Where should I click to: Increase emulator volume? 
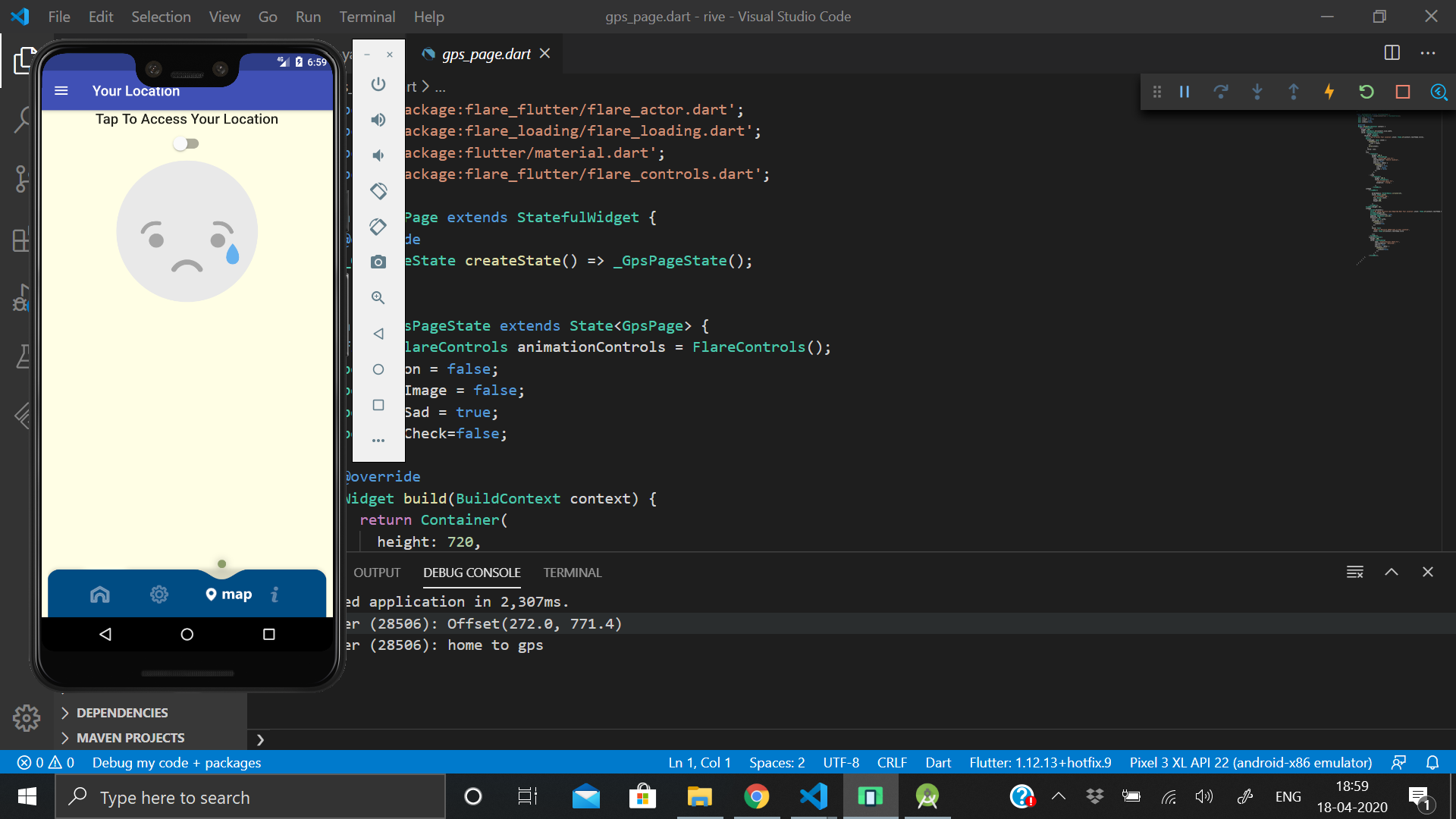[378, 120]
